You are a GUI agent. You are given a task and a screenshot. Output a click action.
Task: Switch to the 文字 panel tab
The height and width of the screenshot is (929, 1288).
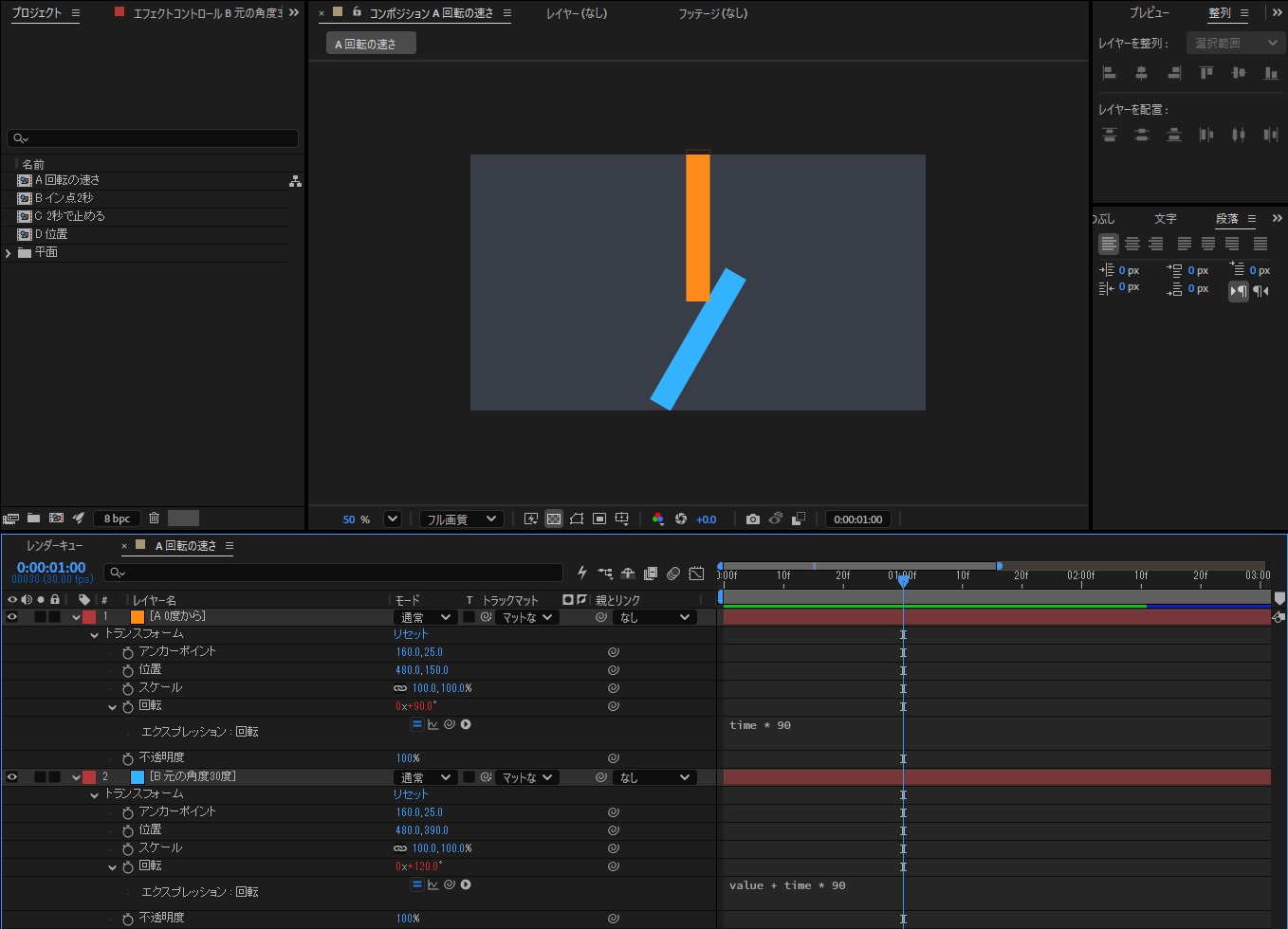tap(1166, 219)
